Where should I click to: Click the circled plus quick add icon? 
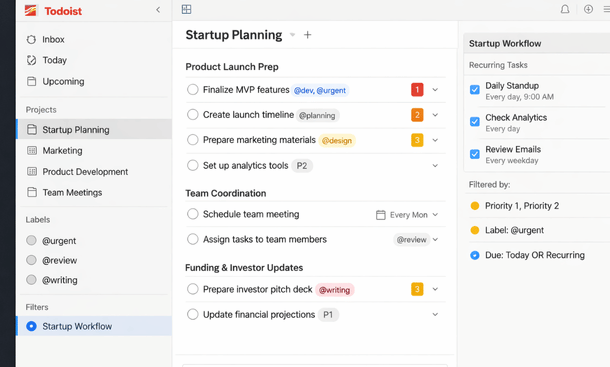coord(588,9)
